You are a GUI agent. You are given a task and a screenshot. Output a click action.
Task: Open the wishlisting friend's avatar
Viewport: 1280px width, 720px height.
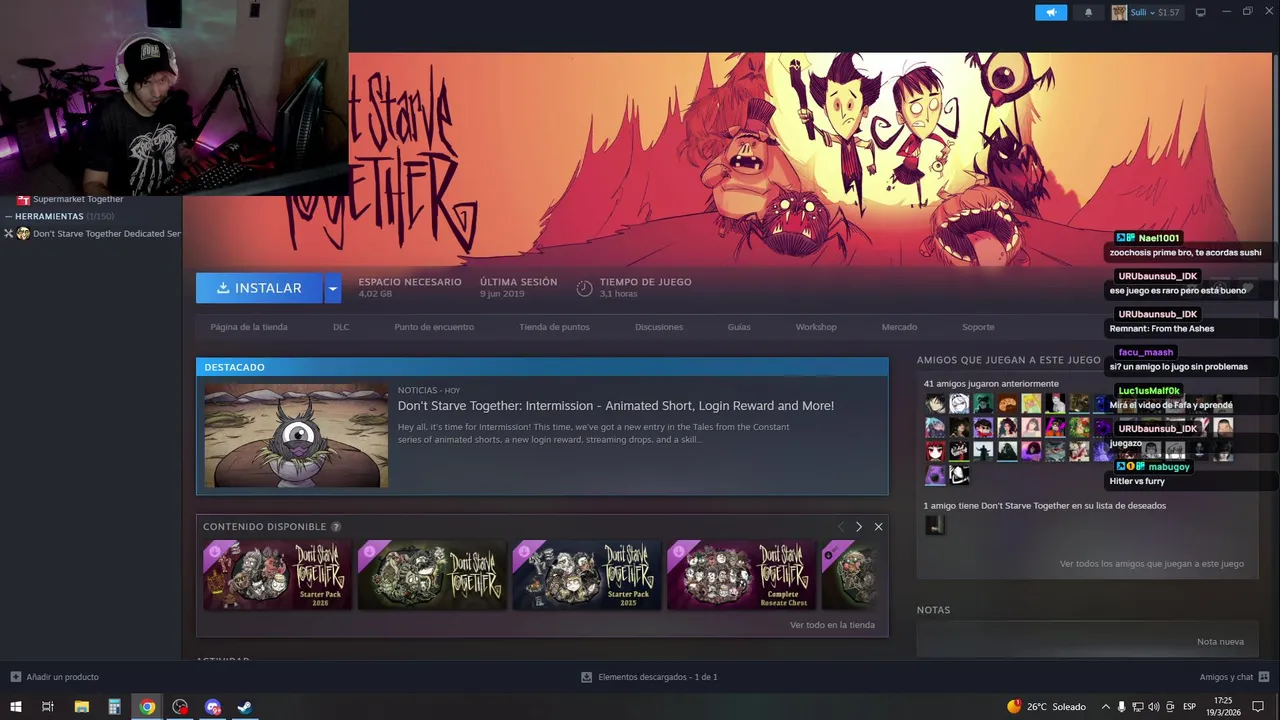coord(934,524)
